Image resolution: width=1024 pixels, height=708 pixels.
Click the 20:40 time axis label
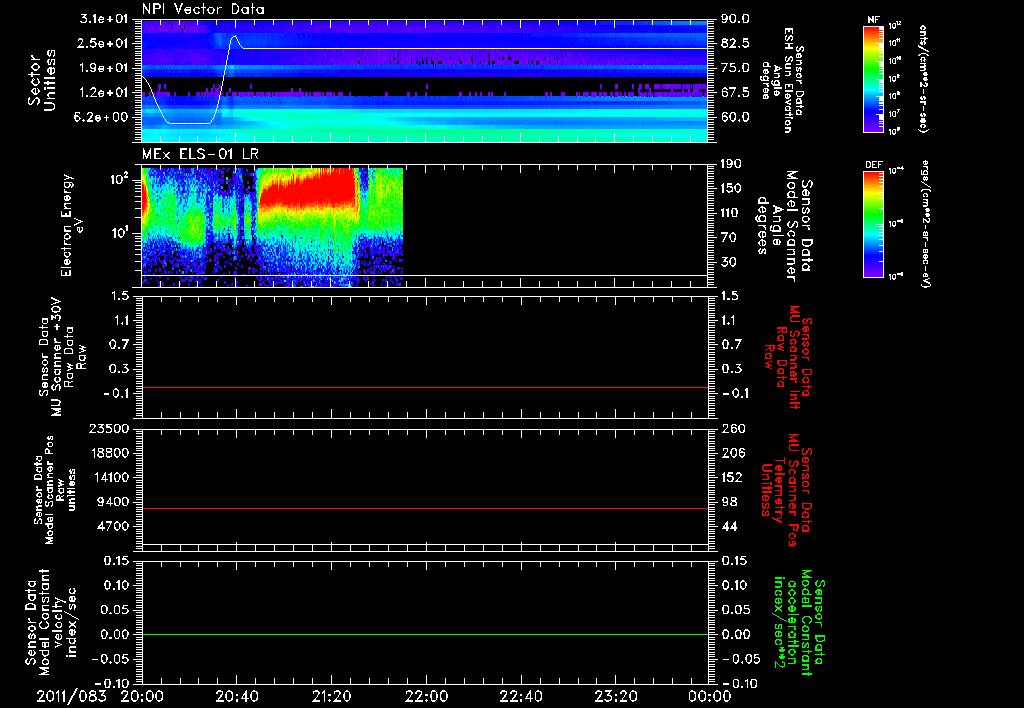click(236, 696)
